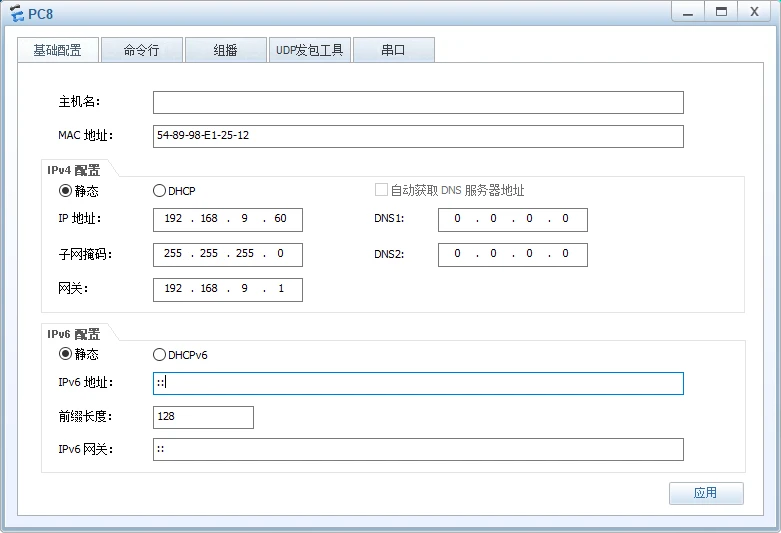Click the 应用 button
The image size is (781, 533).
(x=705, y=493)
